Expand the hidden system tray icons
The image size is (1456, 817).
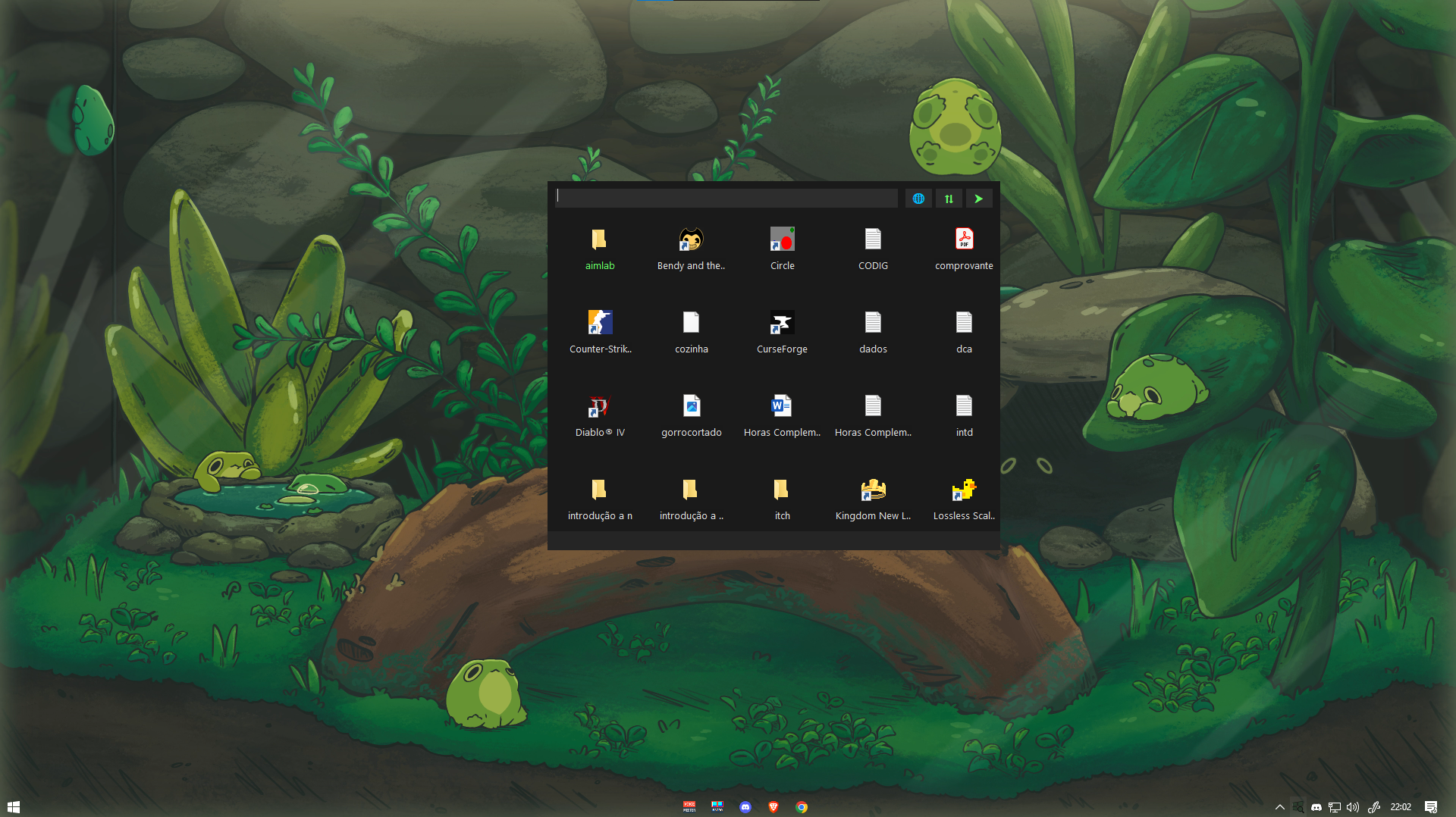coord(1280,807)
